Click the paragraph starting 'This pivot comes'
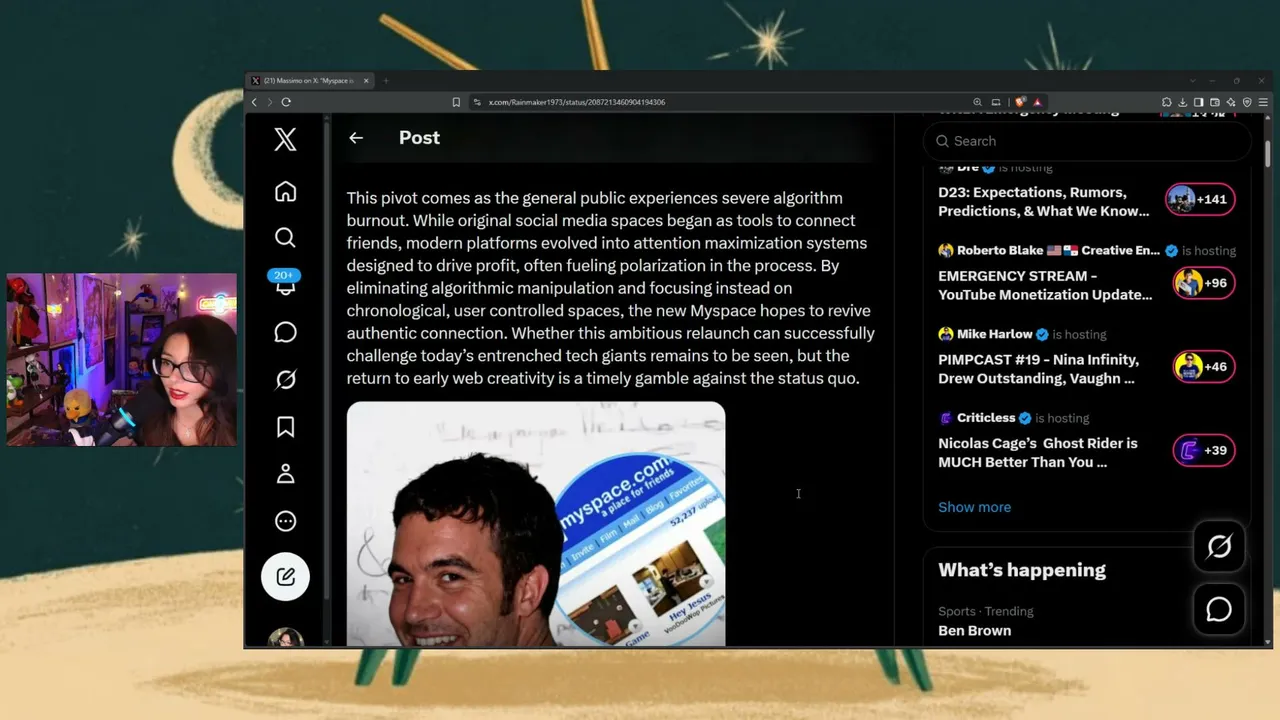This screenshot has width=1280, height=720. coord(611,288)
